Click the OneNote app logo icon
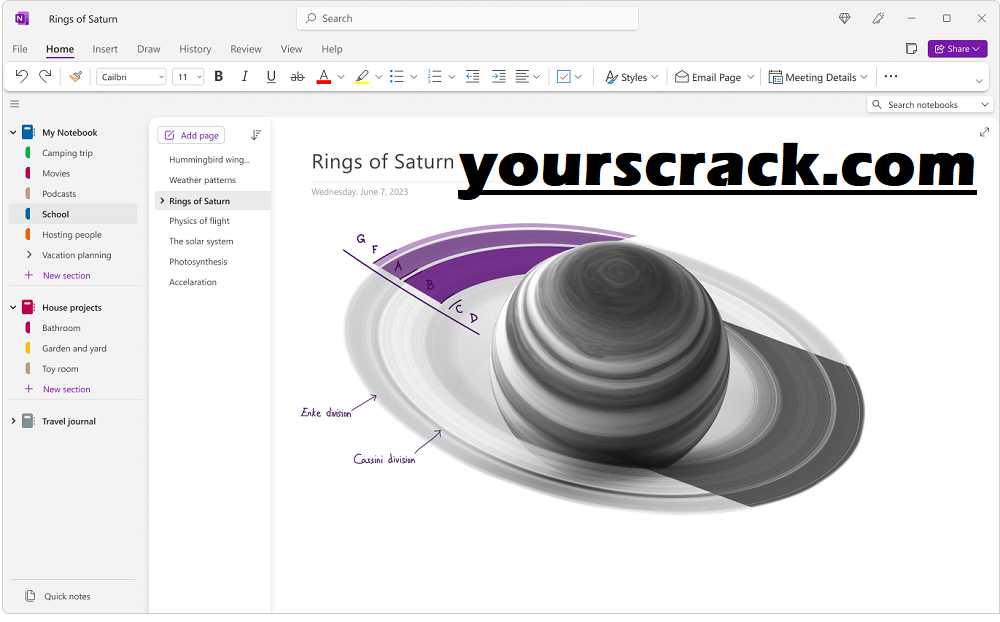Image resolution: width=1000 pixels, height=622 pixels. 22,19
